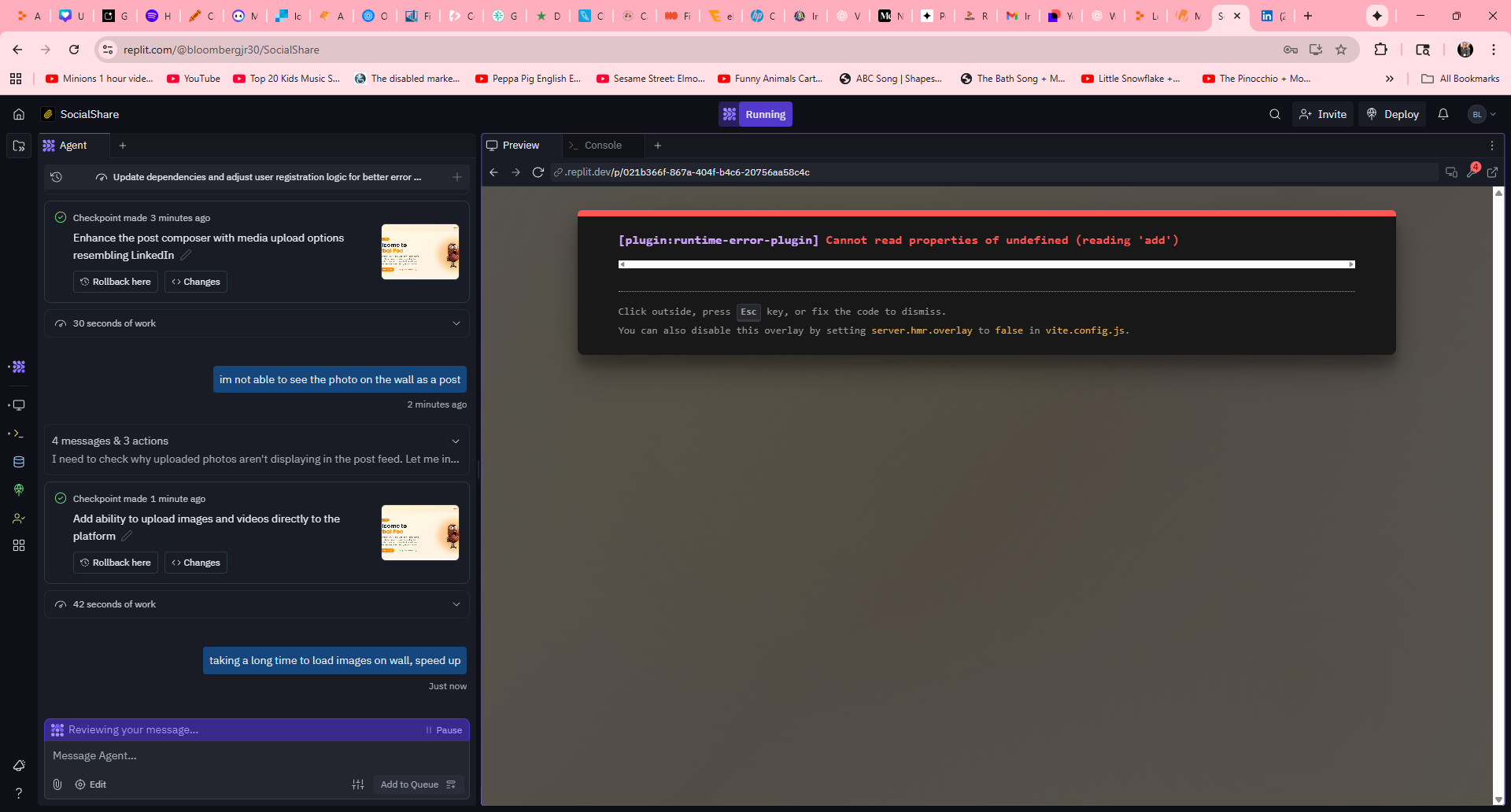Open the chat history clock icon
This screenshot has width=1511, height=812.
pos(57,177)
